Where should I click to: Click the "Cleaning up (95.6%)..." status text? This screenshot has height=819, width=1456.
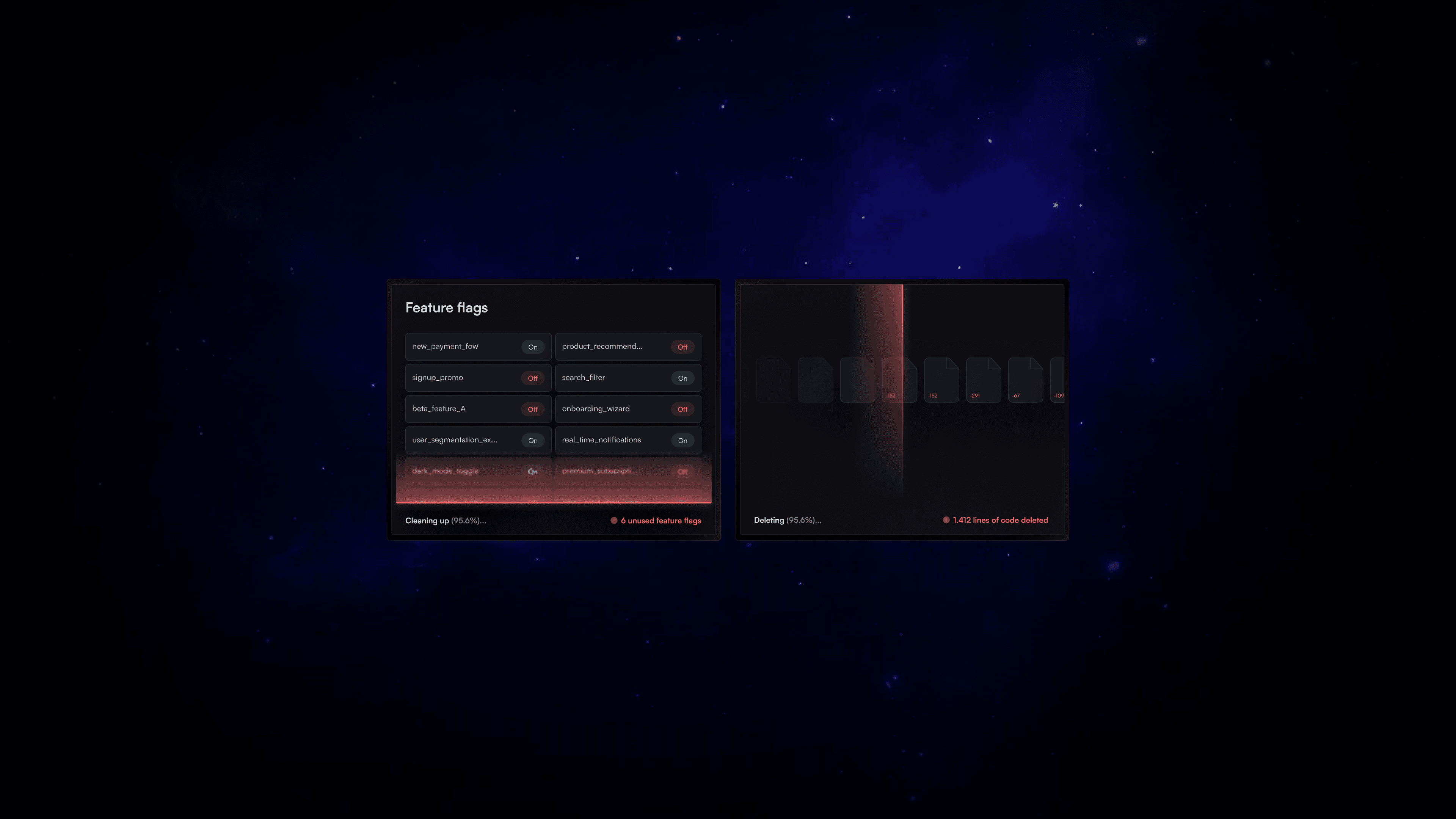point(446,521)
